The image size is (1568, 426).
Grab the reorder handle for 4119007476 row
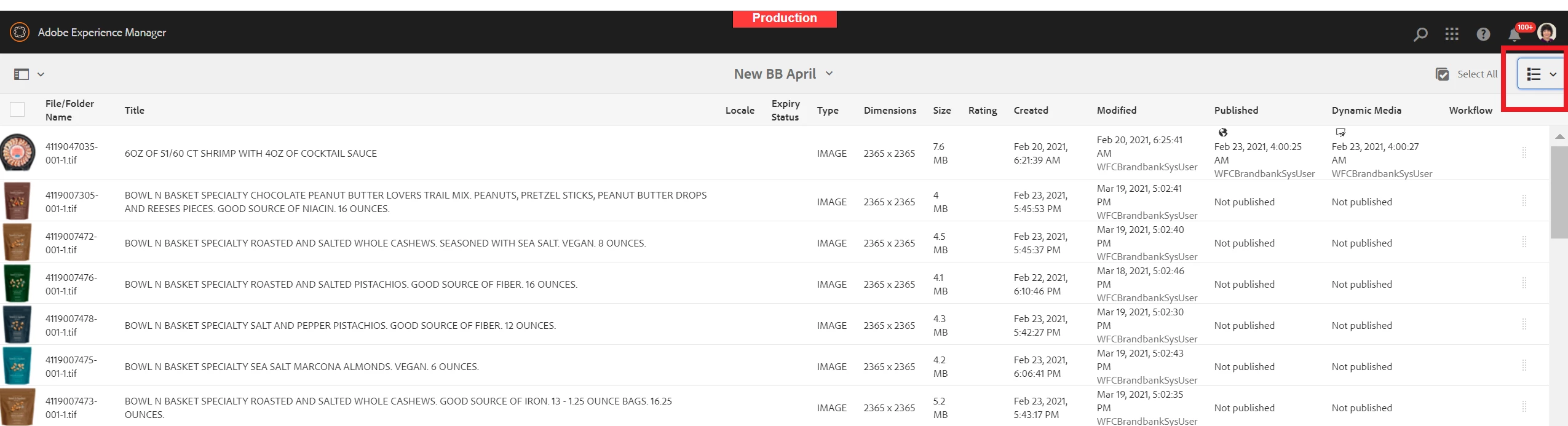1524,283
